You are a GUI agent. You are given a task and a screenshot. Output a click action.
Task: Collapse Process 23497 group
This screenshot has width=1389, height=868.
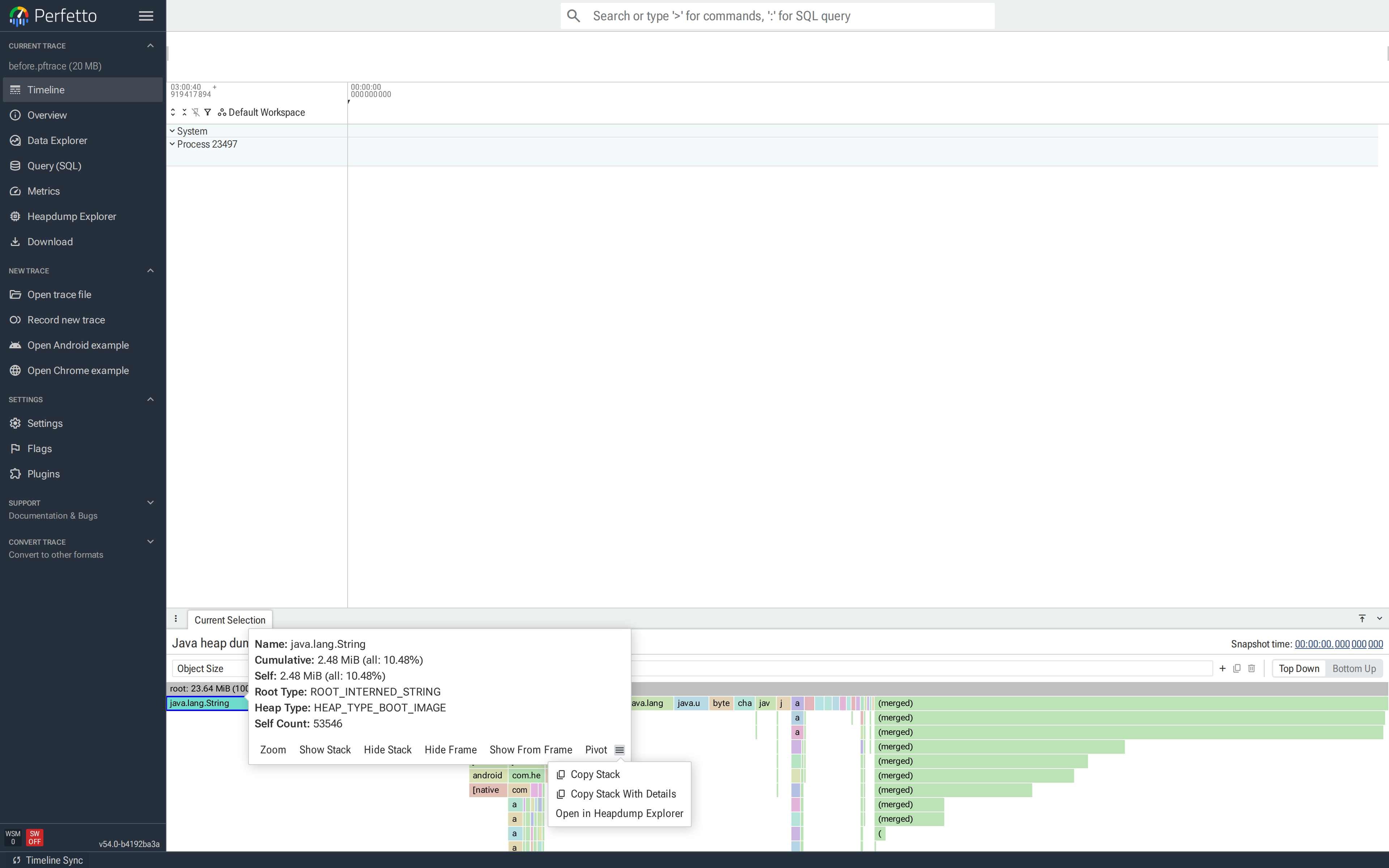pyautogui.click(x=172, y=144)
